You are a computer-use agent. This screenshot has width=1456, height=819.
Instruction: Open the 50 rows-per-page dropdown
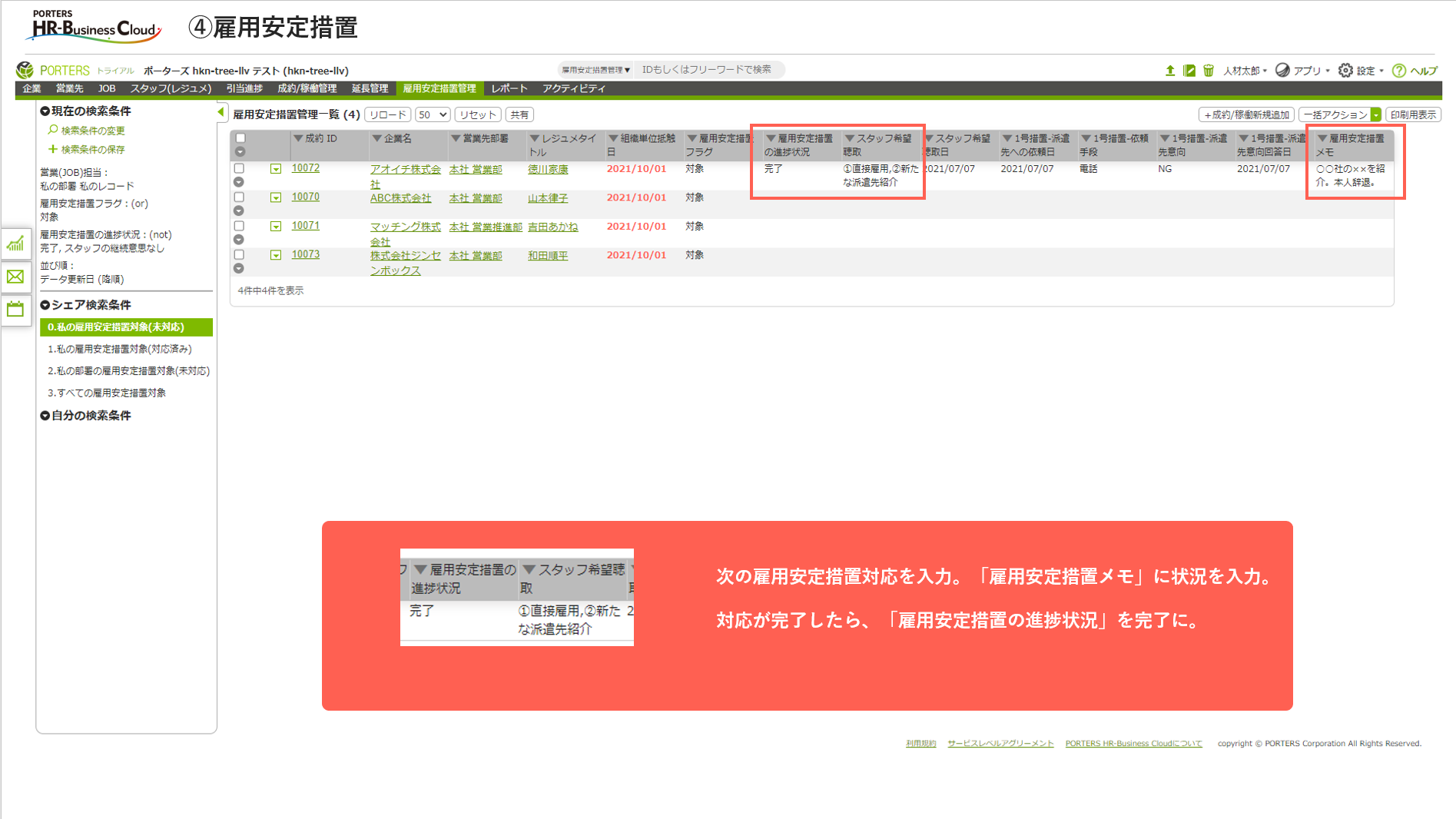432,114
